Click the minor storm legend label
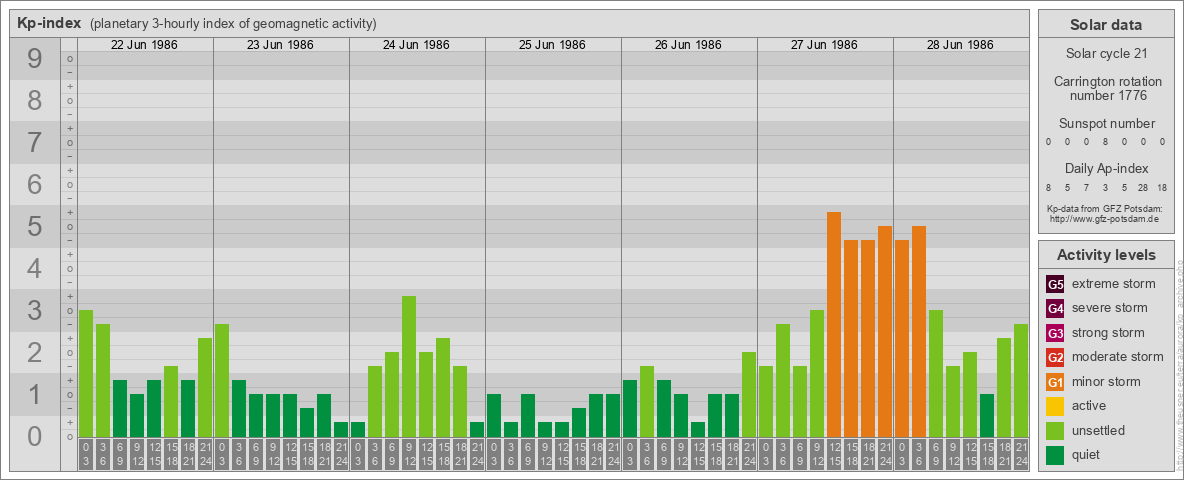 1106,381
